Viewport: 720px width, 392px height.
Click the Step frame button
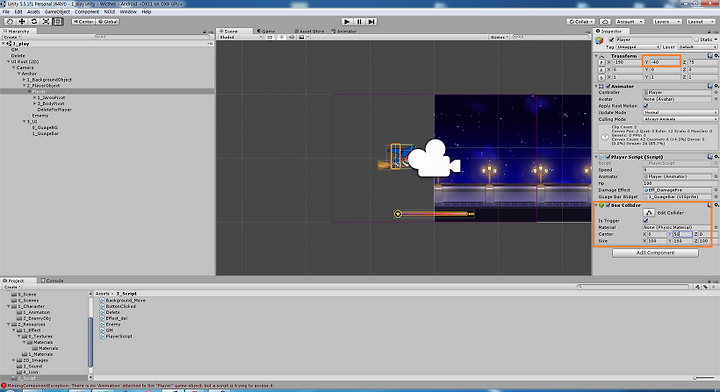[x=371, y=22]
